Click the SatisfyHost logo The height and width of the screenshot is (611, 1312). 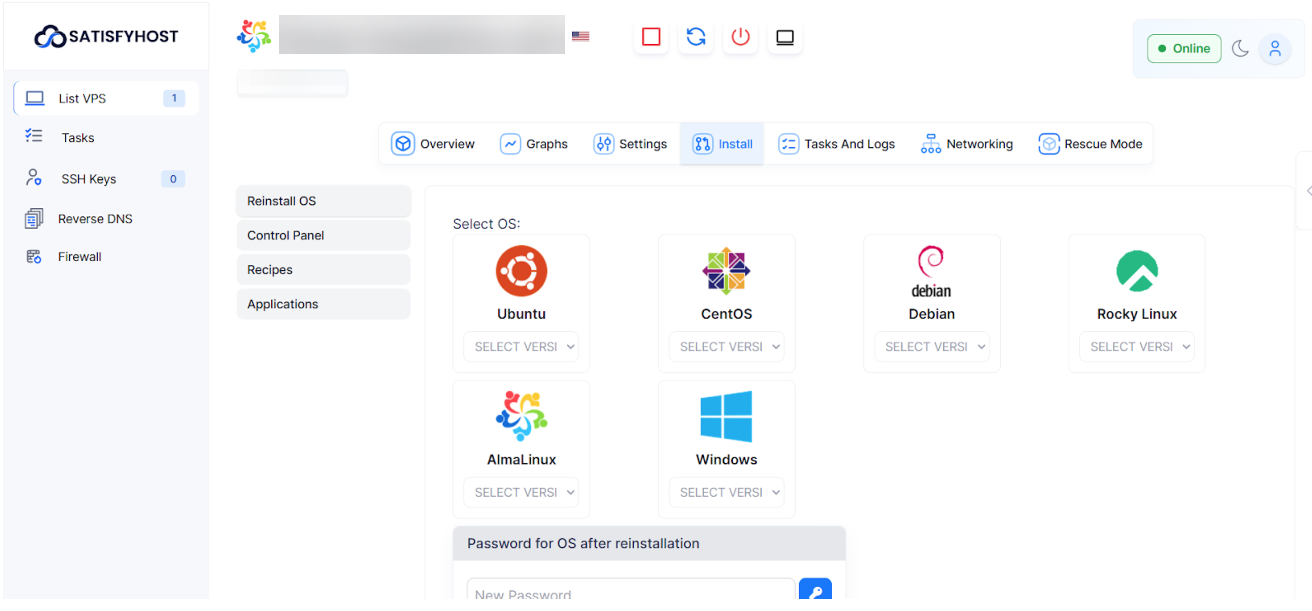tap(106, 37)
